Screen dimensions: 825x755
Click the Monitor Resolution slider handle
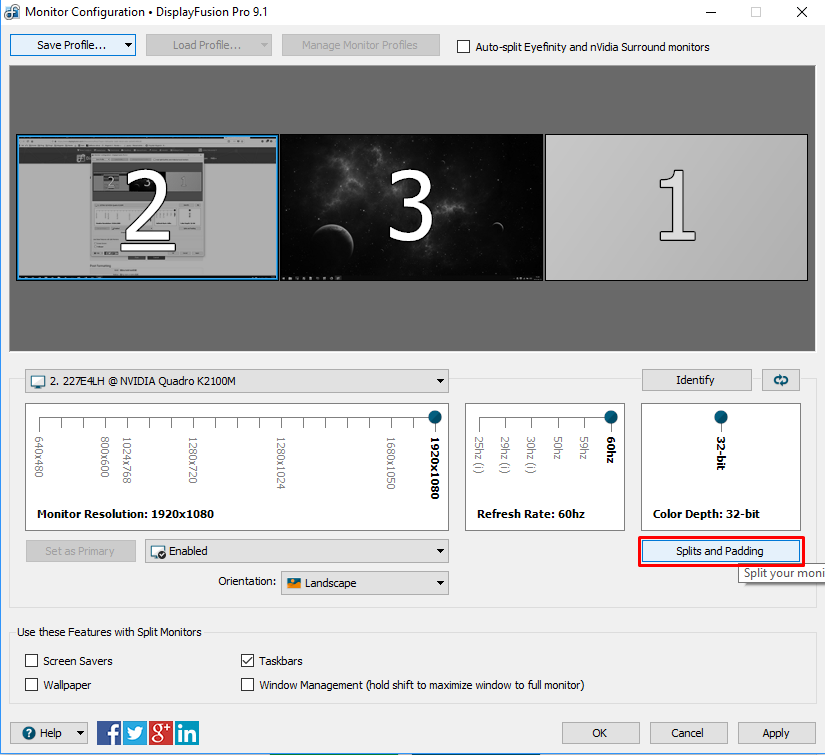pos(435,417)
